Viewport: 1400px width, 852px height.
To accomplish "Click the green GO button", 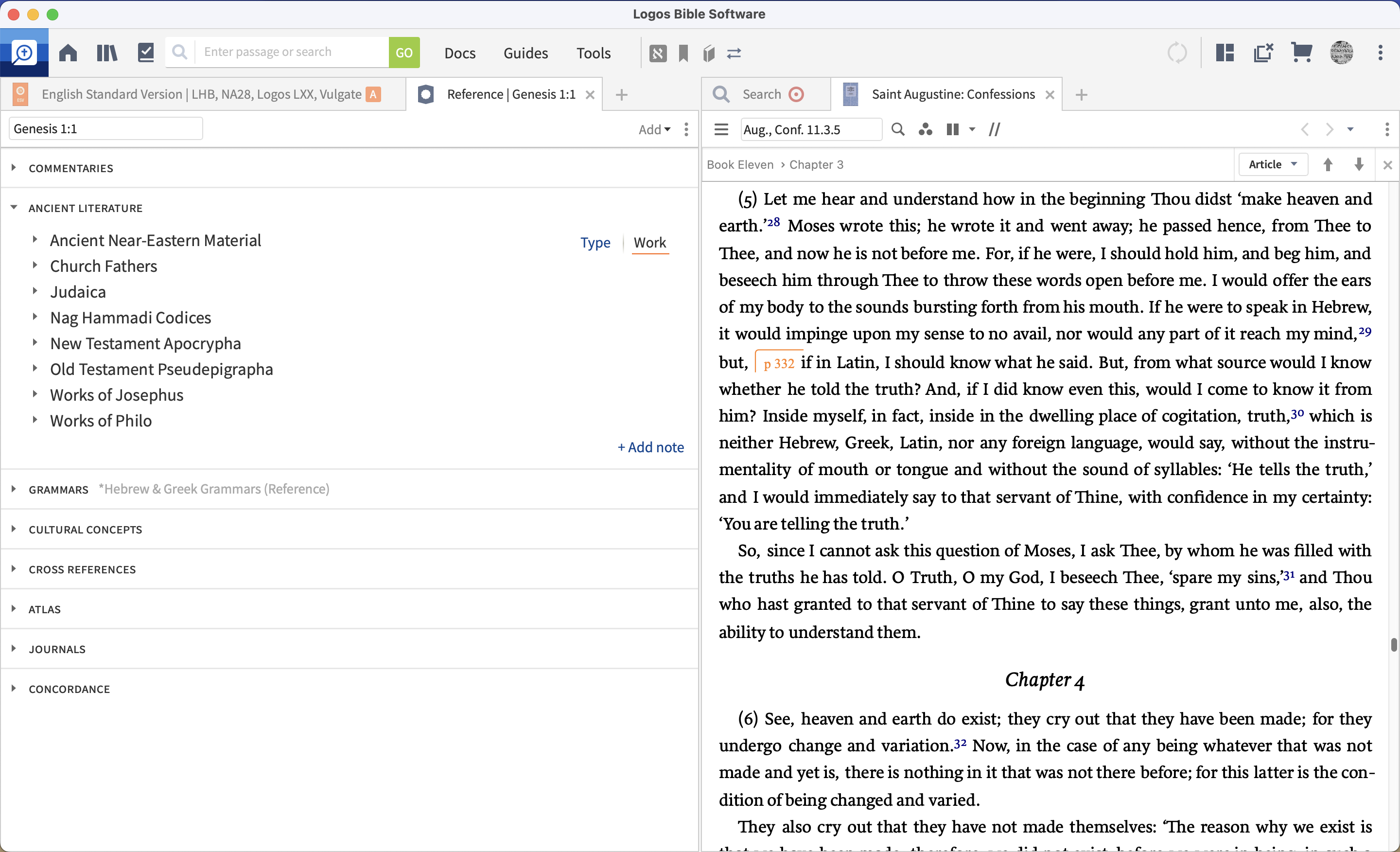I will [x=403, y=53].
